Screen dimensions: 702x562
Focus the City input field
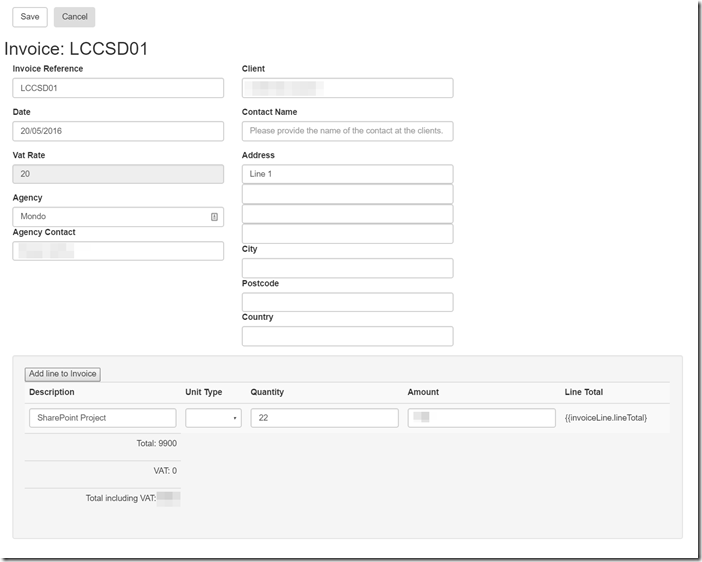[347, 268]
